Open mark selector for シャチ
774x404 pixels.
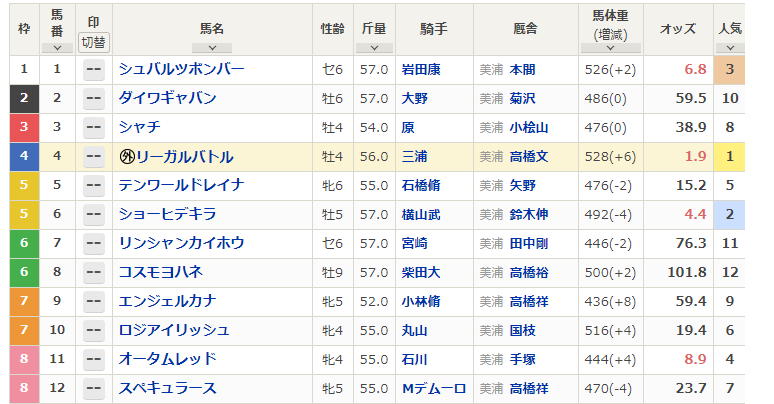pos(93,127)
